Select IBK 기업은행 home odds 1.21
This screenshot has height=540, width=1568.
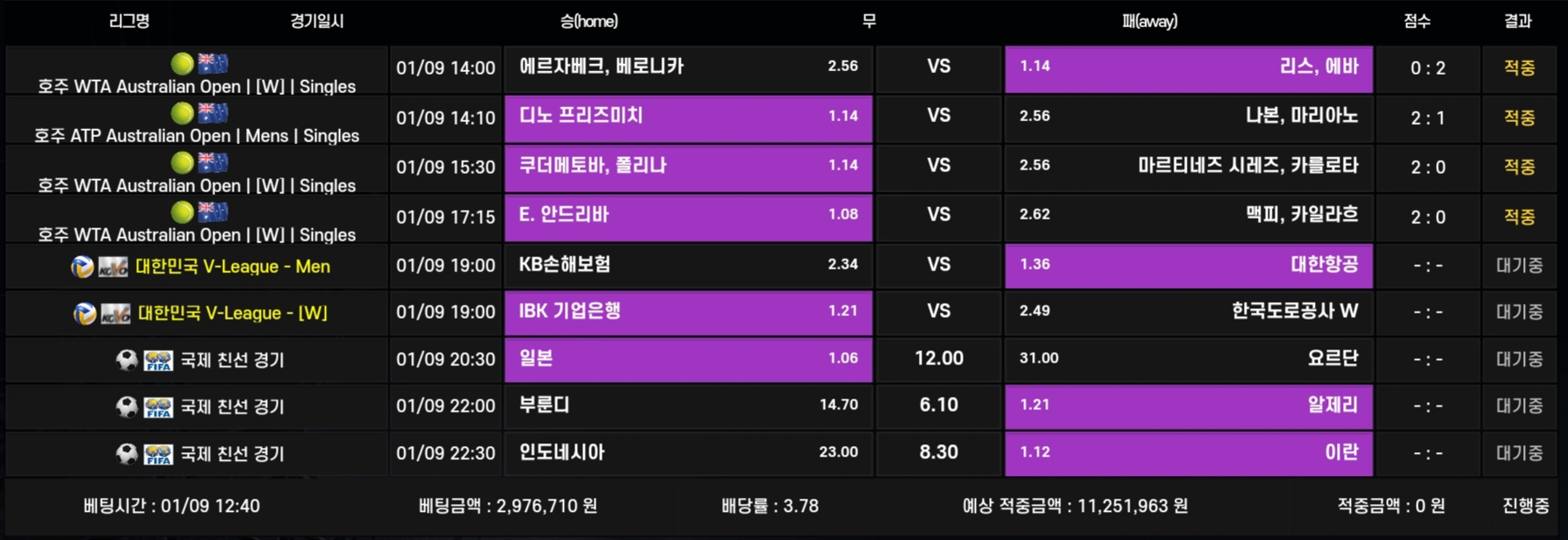pos(689,313)
